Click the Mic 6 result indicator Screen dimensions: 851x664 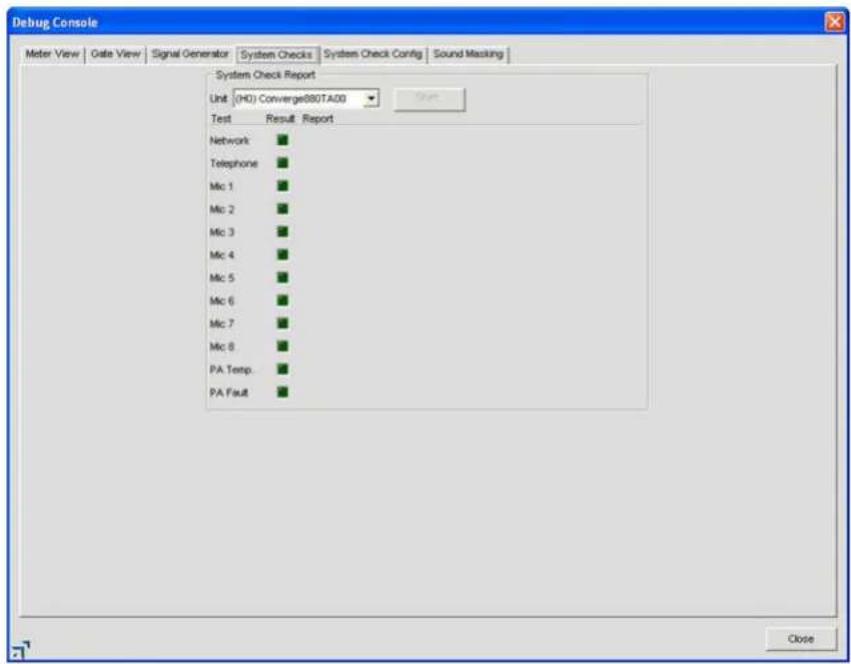pyautogui.click(x=283, y=300)
